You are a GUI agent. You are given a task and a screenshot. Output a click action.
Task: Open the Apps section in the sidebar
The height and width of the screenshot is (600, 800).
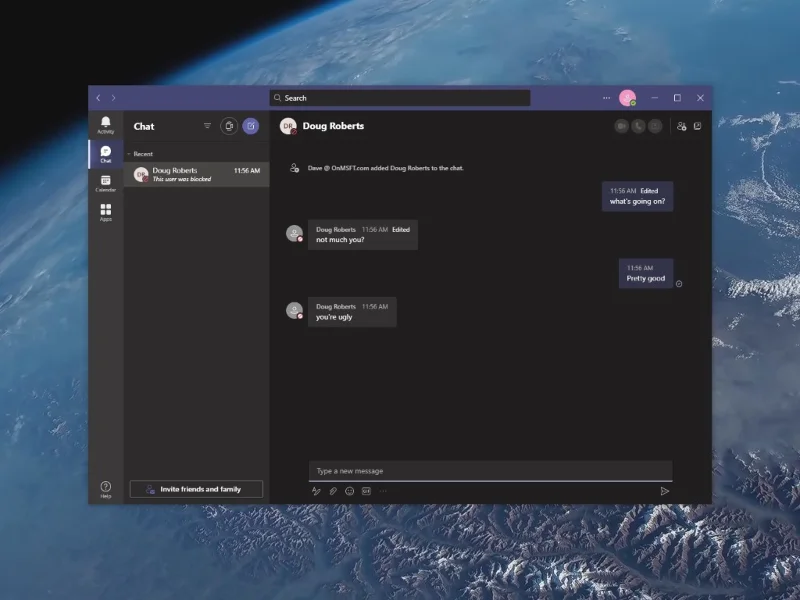tap(105, 213)
